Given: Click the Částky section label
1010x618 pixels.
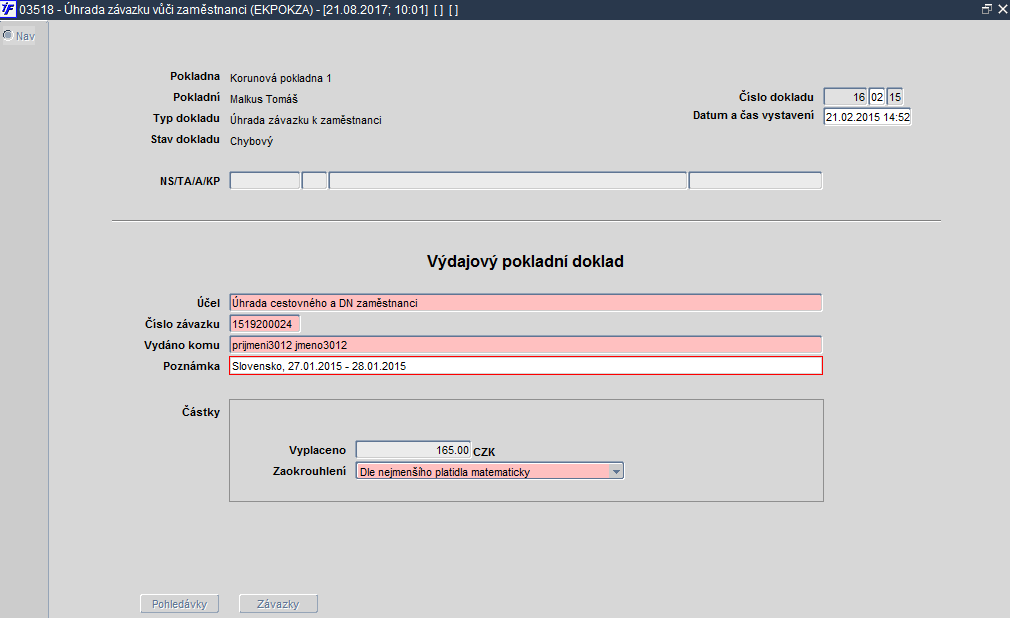Looking at the screenshot, I should click(201, 412).
